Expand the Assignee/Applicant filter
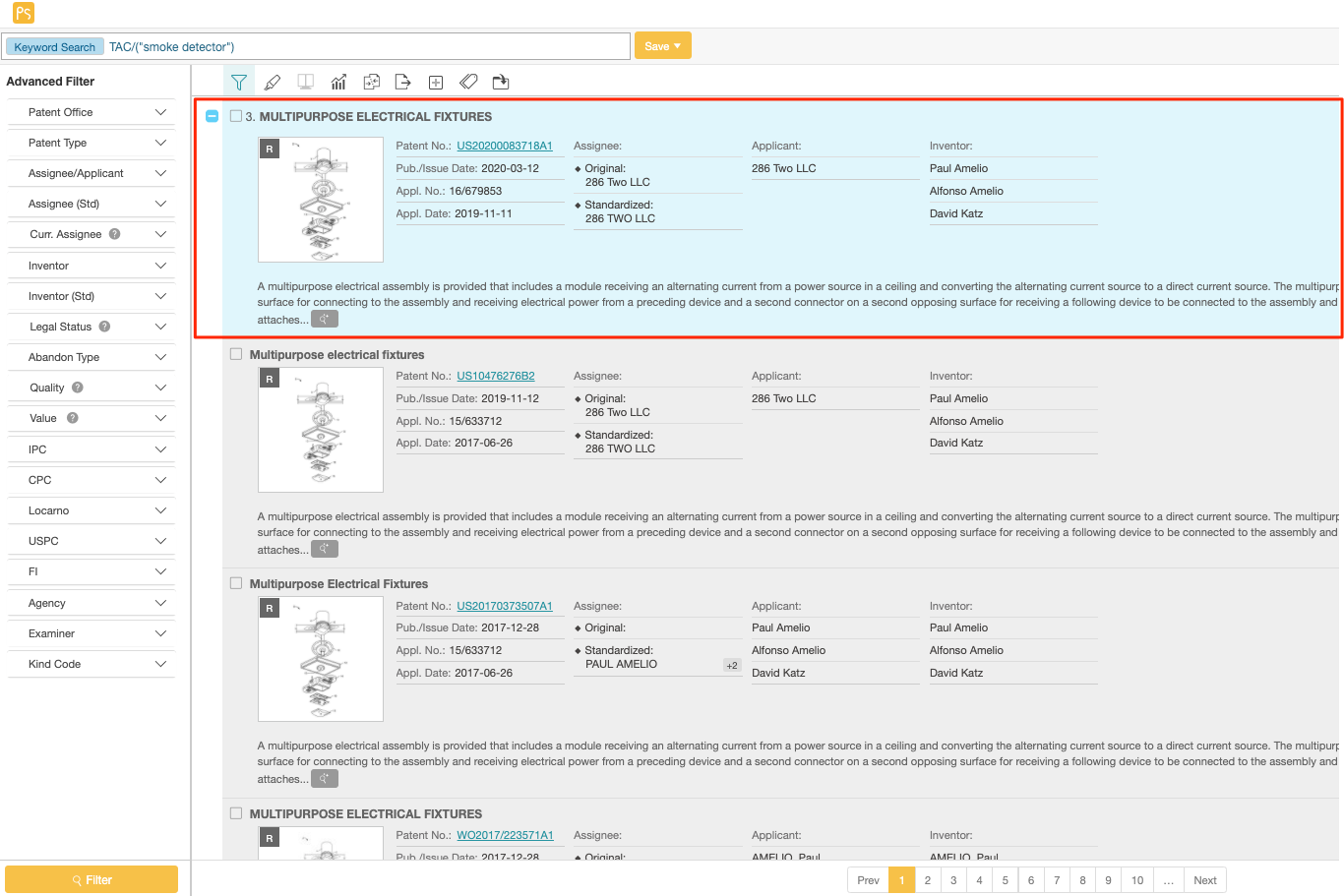1344x896 pixels. 91,173
